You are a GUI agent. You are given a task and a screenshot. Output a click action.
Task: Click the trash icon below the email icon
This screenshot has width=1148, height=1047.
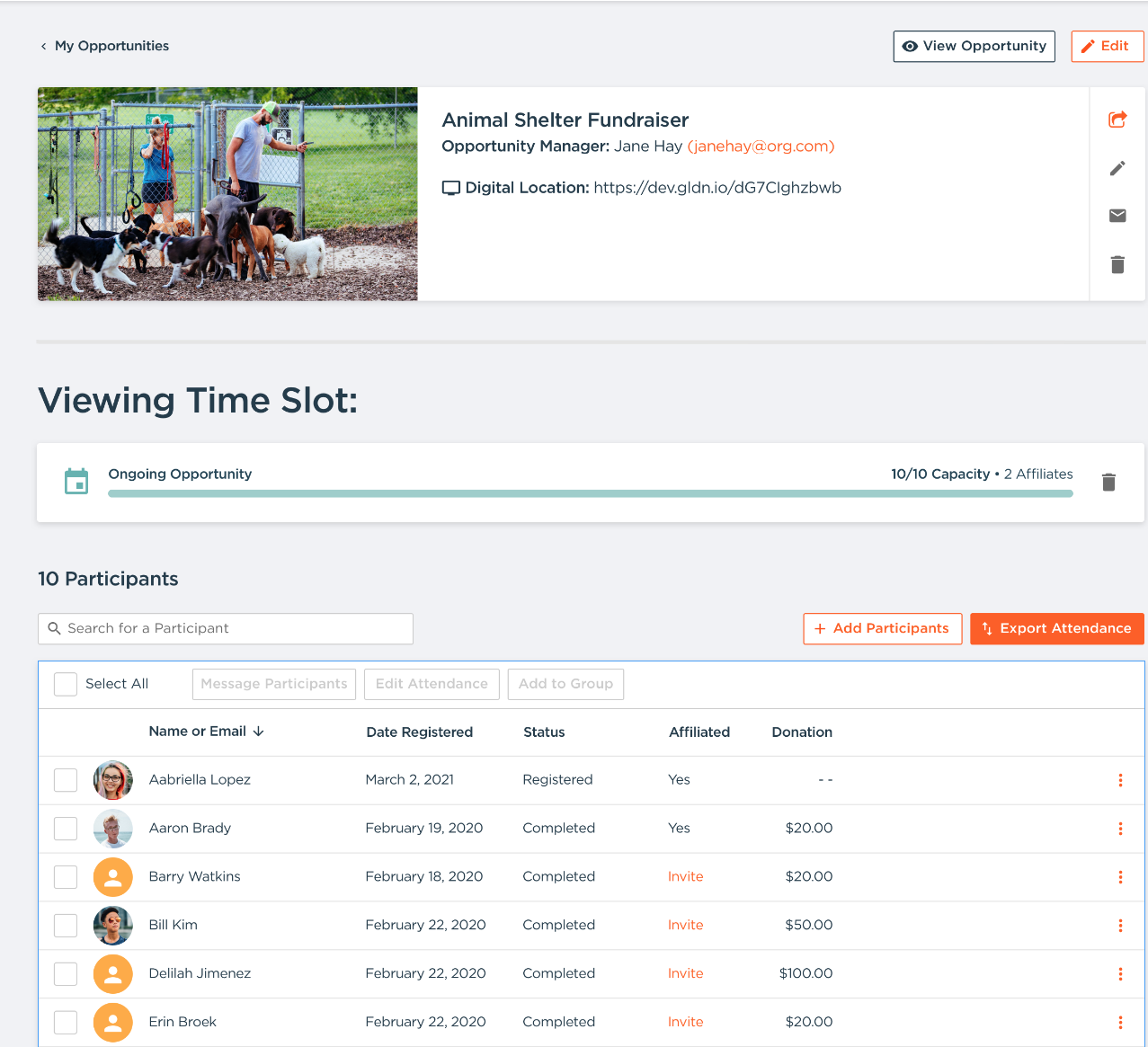[x=1117, y=264]
